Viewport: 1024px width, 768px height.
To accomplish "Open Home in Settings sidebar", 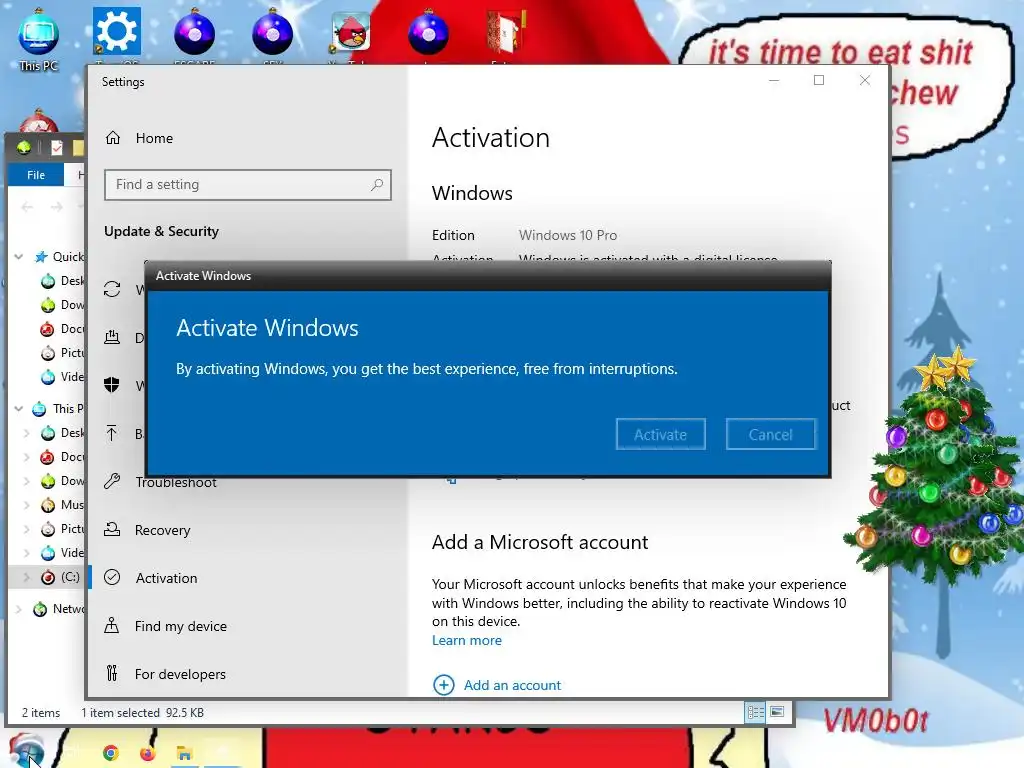I will click(x=154, y=138).
